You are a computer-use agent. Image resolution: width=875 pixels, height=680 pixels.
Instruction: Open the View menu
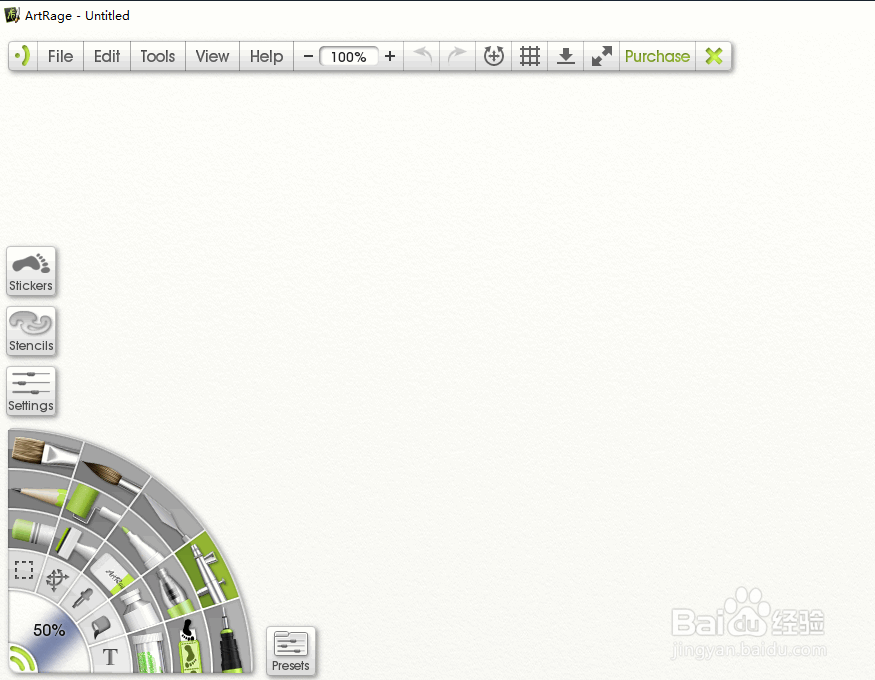click(212, 56)
